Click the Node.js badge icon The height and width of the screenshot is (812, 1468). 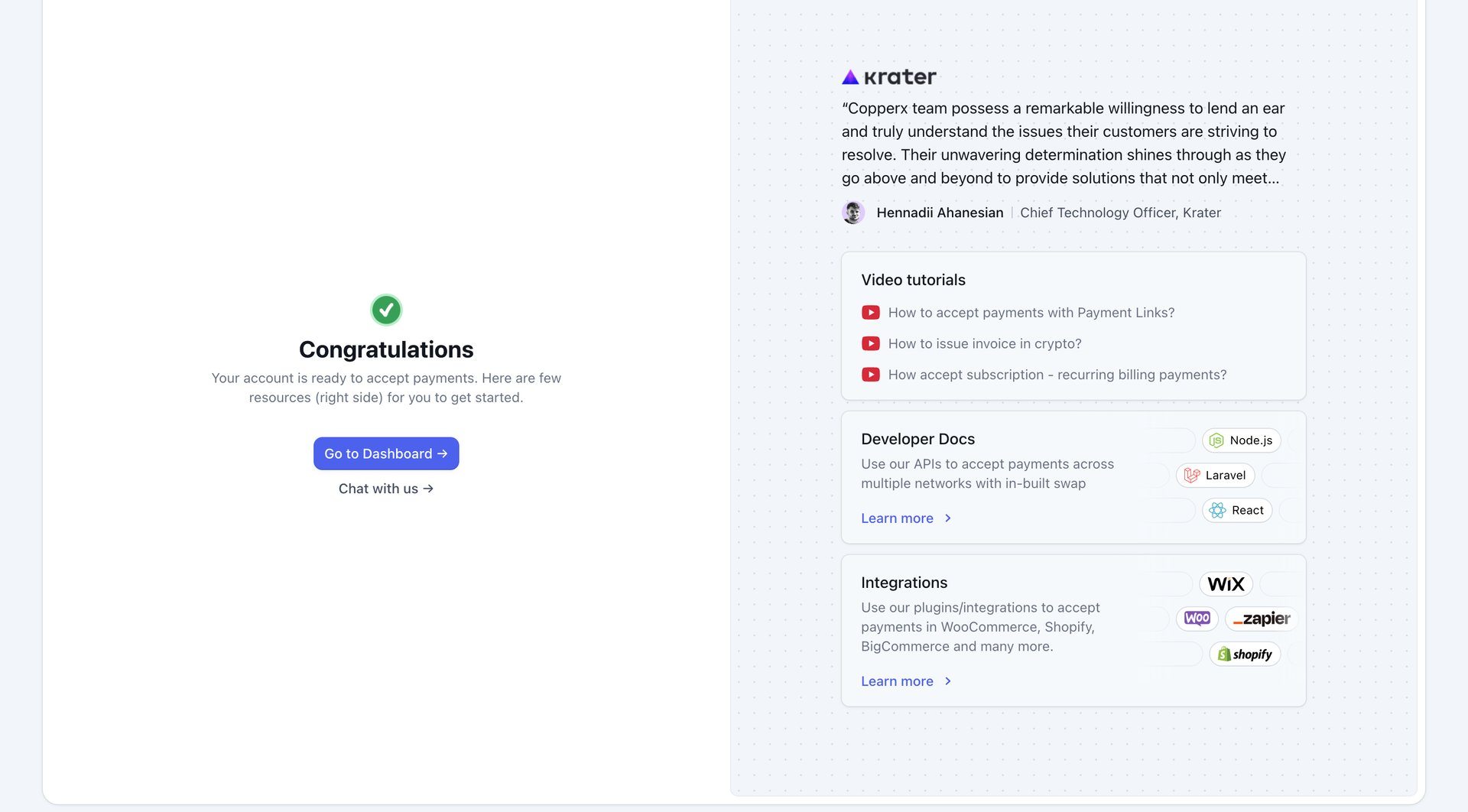[1217, 440]
